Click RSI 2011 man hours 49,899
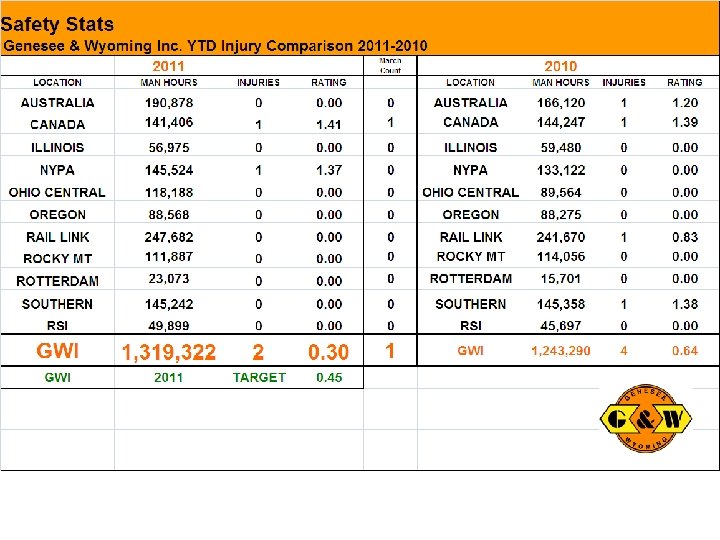This screenshot has width=720, height=540. pyautogui.click(x=169, y=326)
